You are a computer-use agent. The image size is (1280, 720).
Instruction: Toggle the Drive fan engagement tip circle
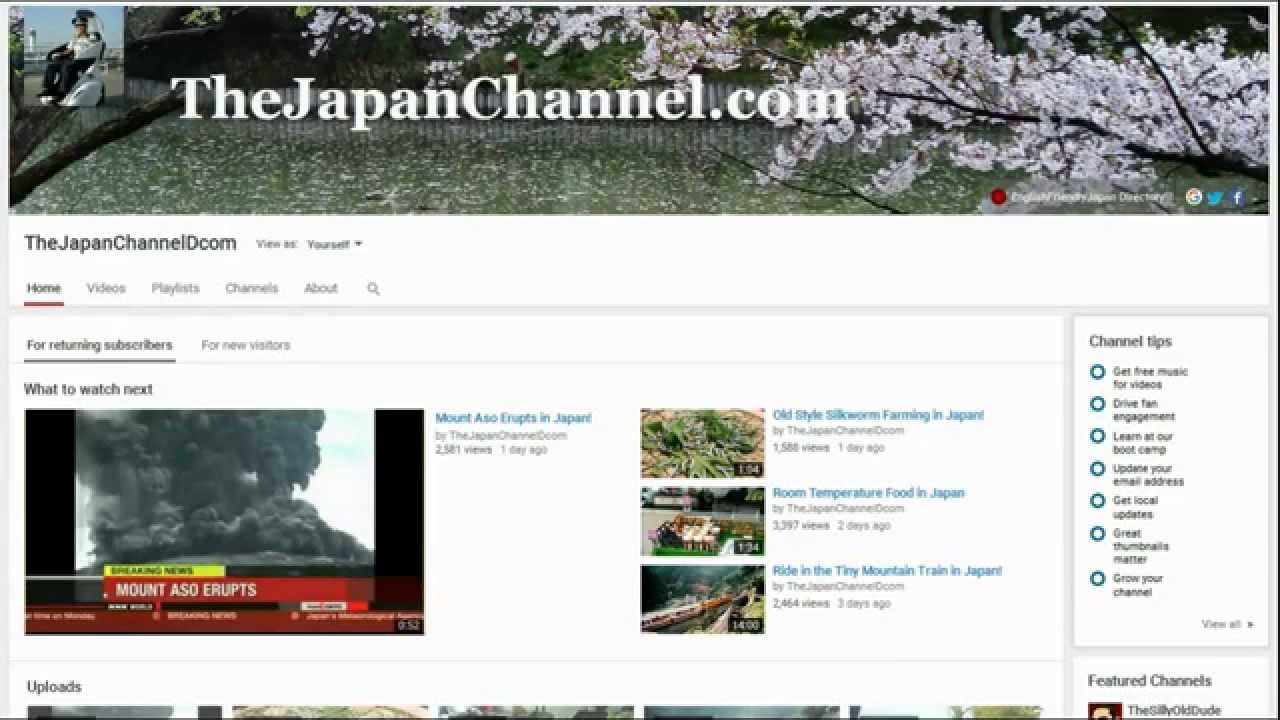click(1097, 404)
